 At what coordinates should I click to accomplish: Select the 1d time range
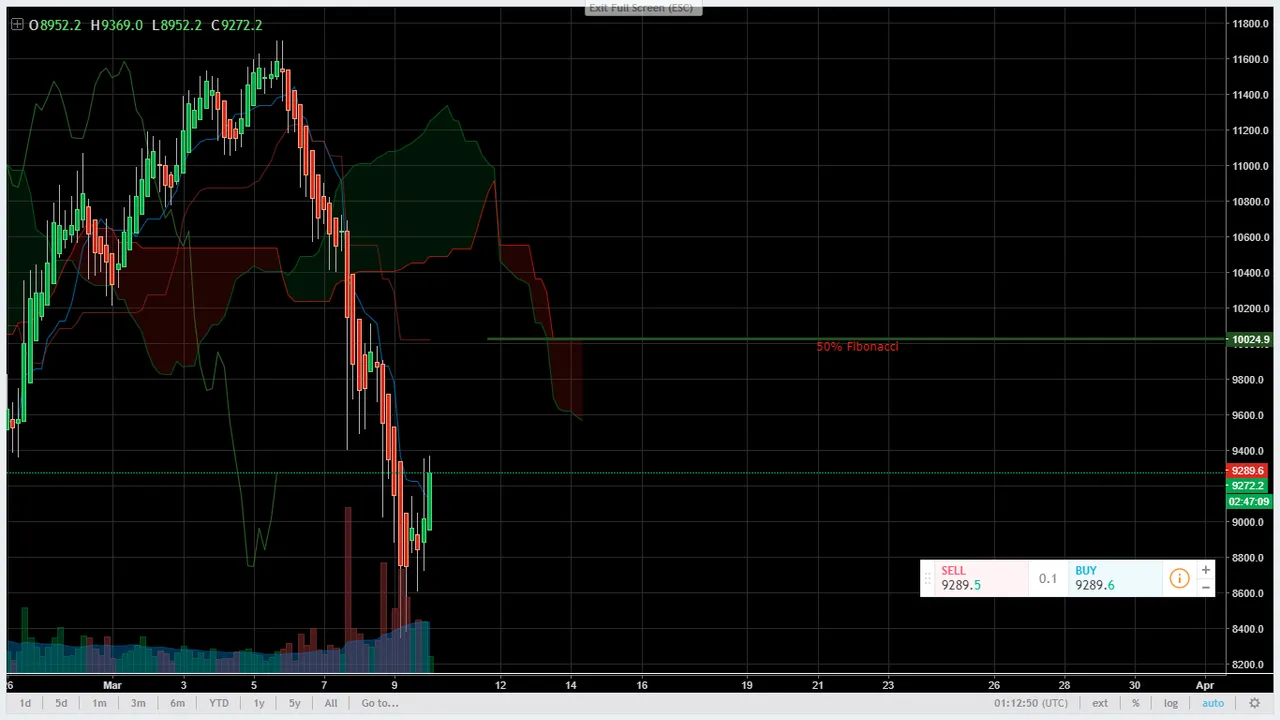[25, 703]
